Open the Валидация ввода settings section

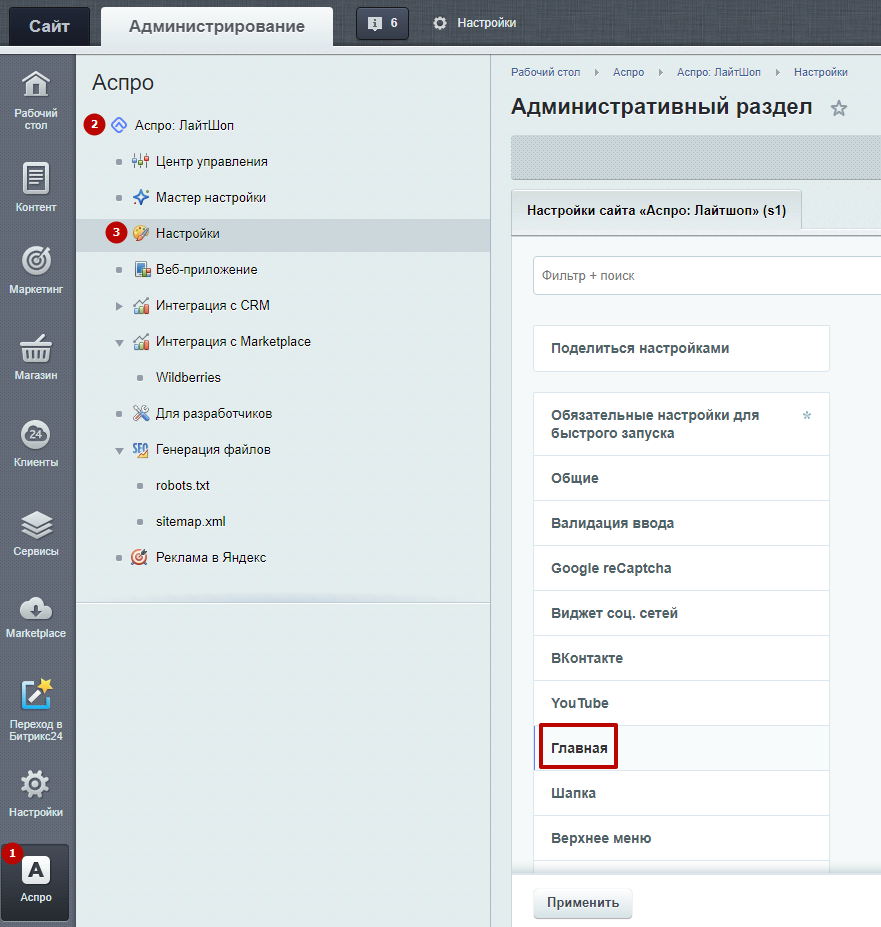pos(681,523)
